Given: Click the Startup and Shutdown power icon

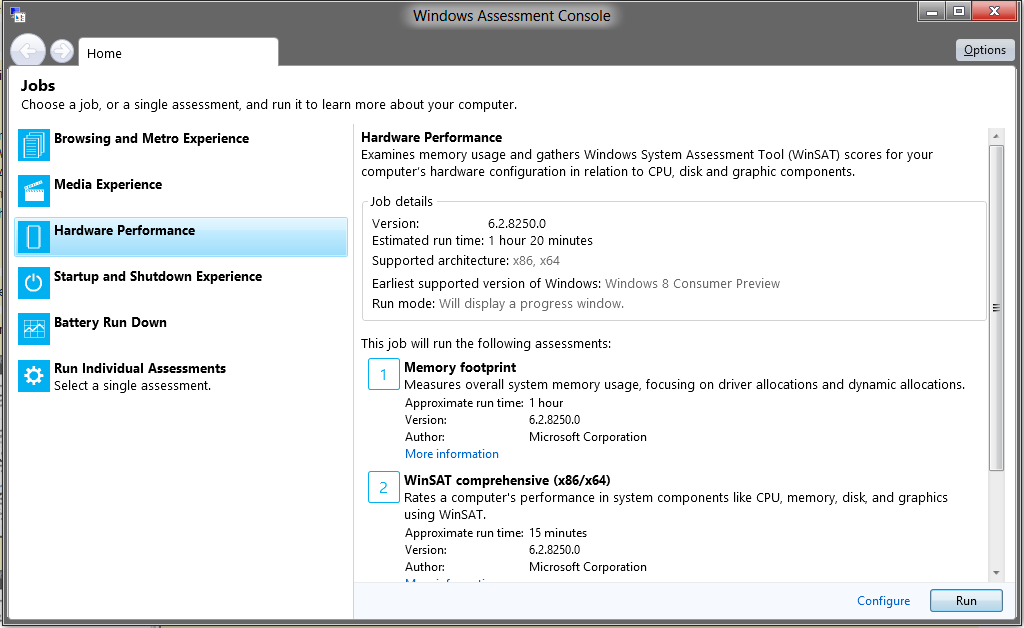Looking at the screenshot, I should (x=33, y=283).
